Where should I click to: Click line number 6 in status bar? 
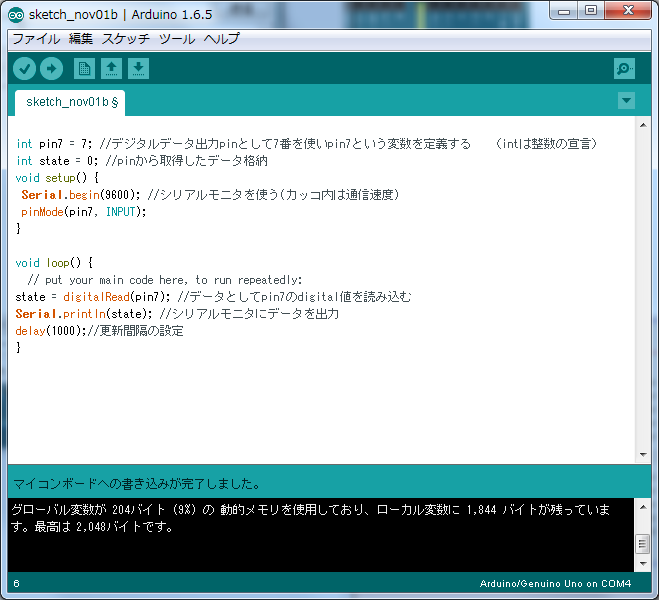click(16, 583)
